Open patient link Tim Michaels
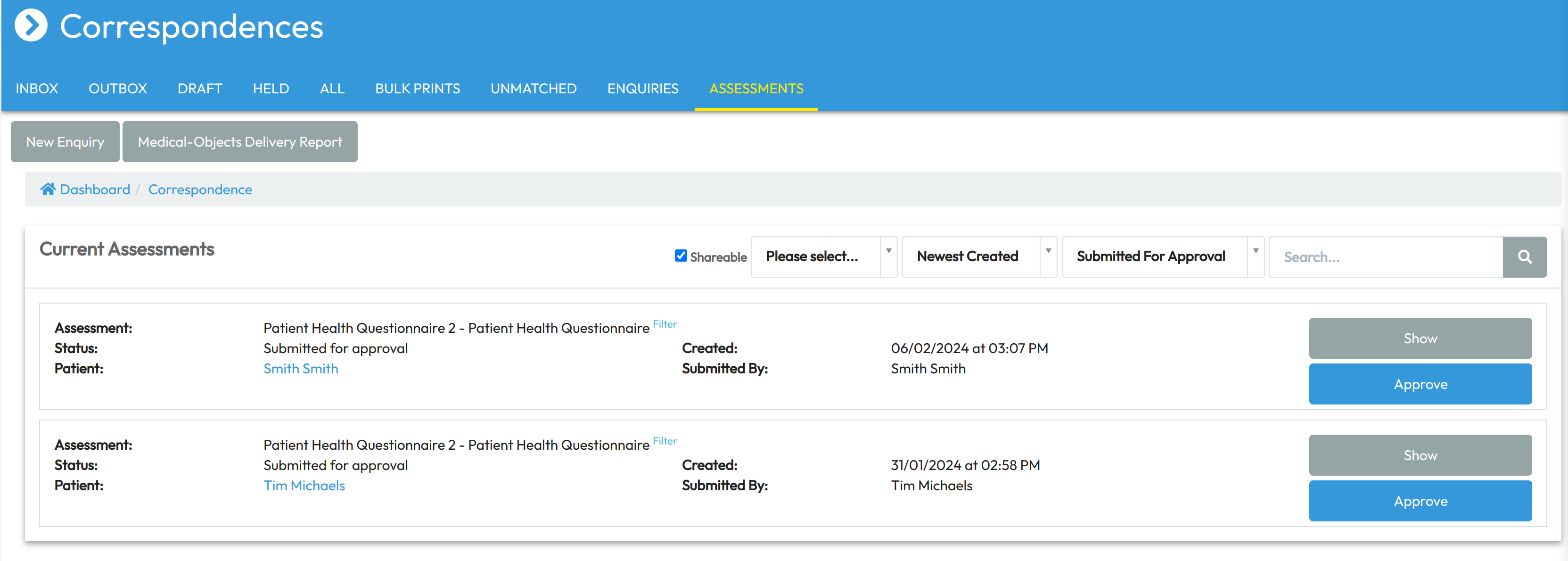Screen dimensions: 1568x561 pyautogui.click(x=304, y=486)
